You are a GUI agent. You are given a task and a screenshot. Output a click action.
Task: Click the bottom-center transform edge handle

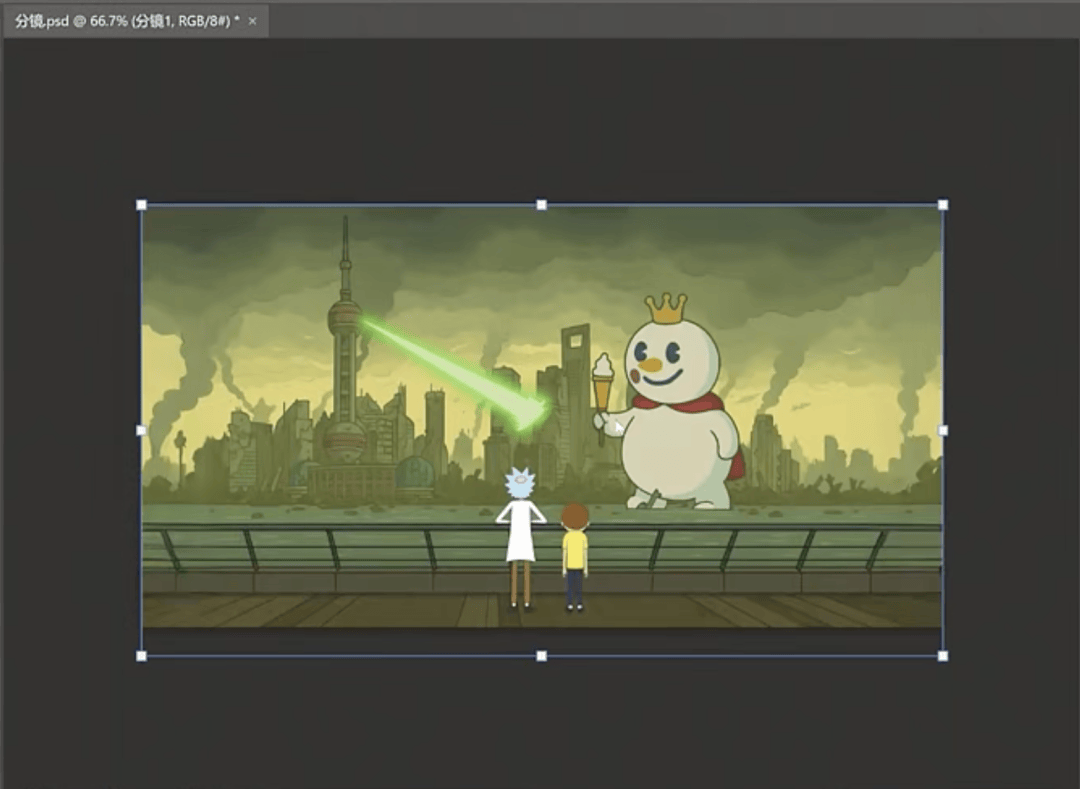542,656
